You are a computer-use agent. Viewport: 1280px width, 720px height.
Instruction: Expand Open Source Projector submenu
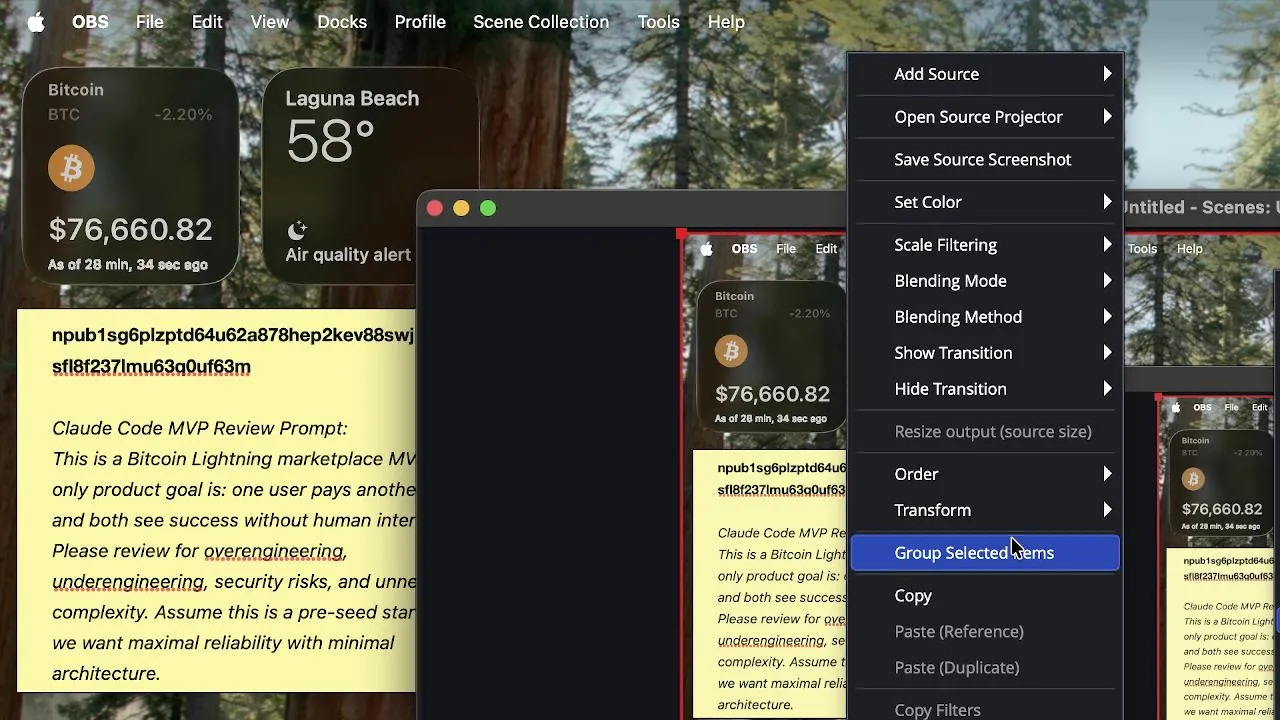point(985,117)
